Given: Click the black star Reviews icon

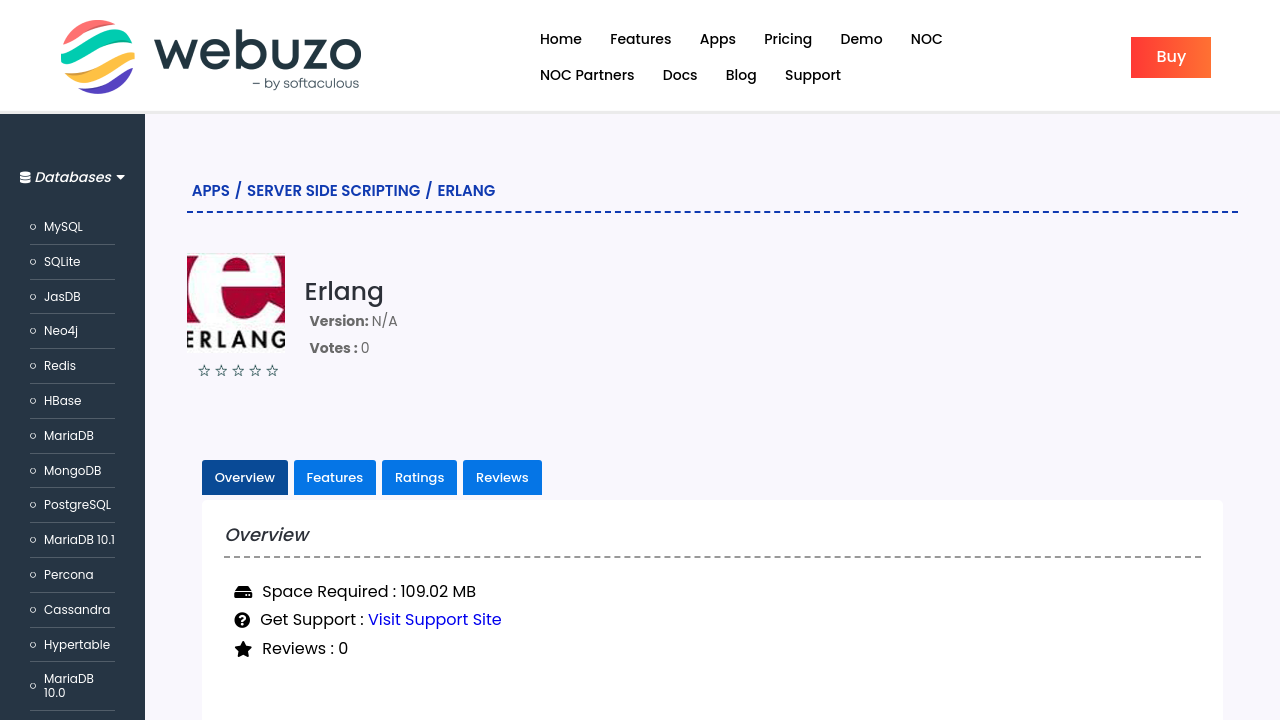Looking at the screenshot, I should click(x=243, y=649).
